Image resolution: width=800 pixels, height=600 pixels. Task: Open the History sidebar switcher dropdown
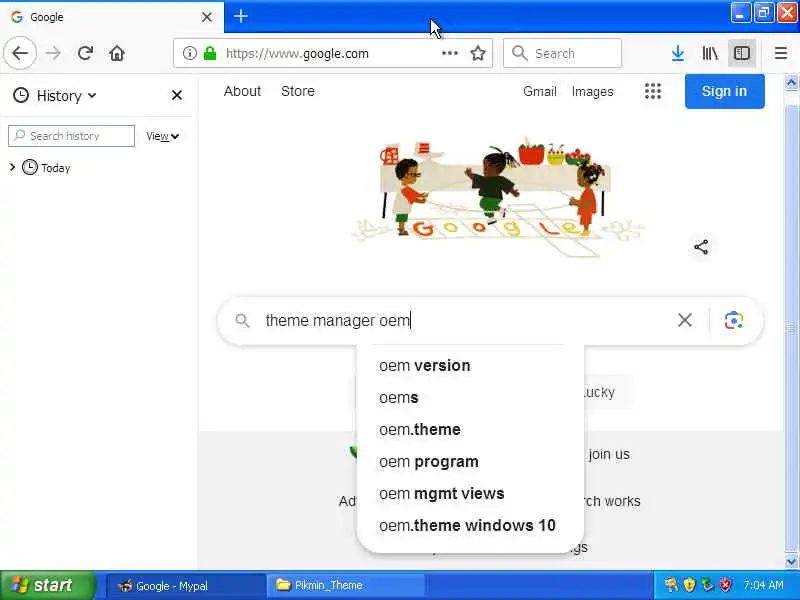55,95
